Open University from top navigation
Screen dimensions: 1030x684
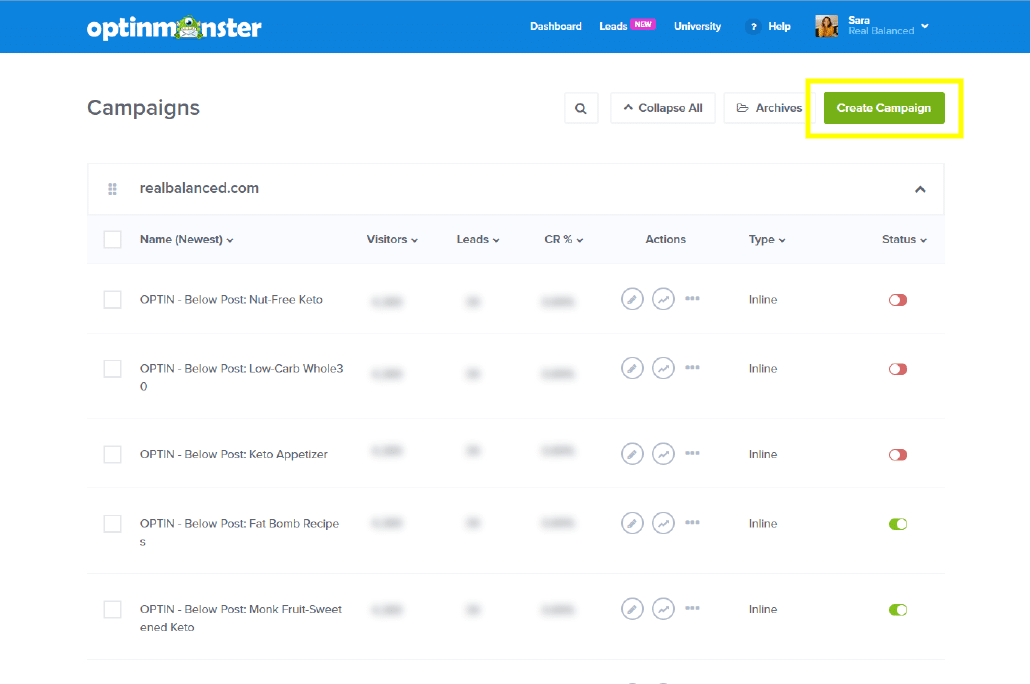698,26
